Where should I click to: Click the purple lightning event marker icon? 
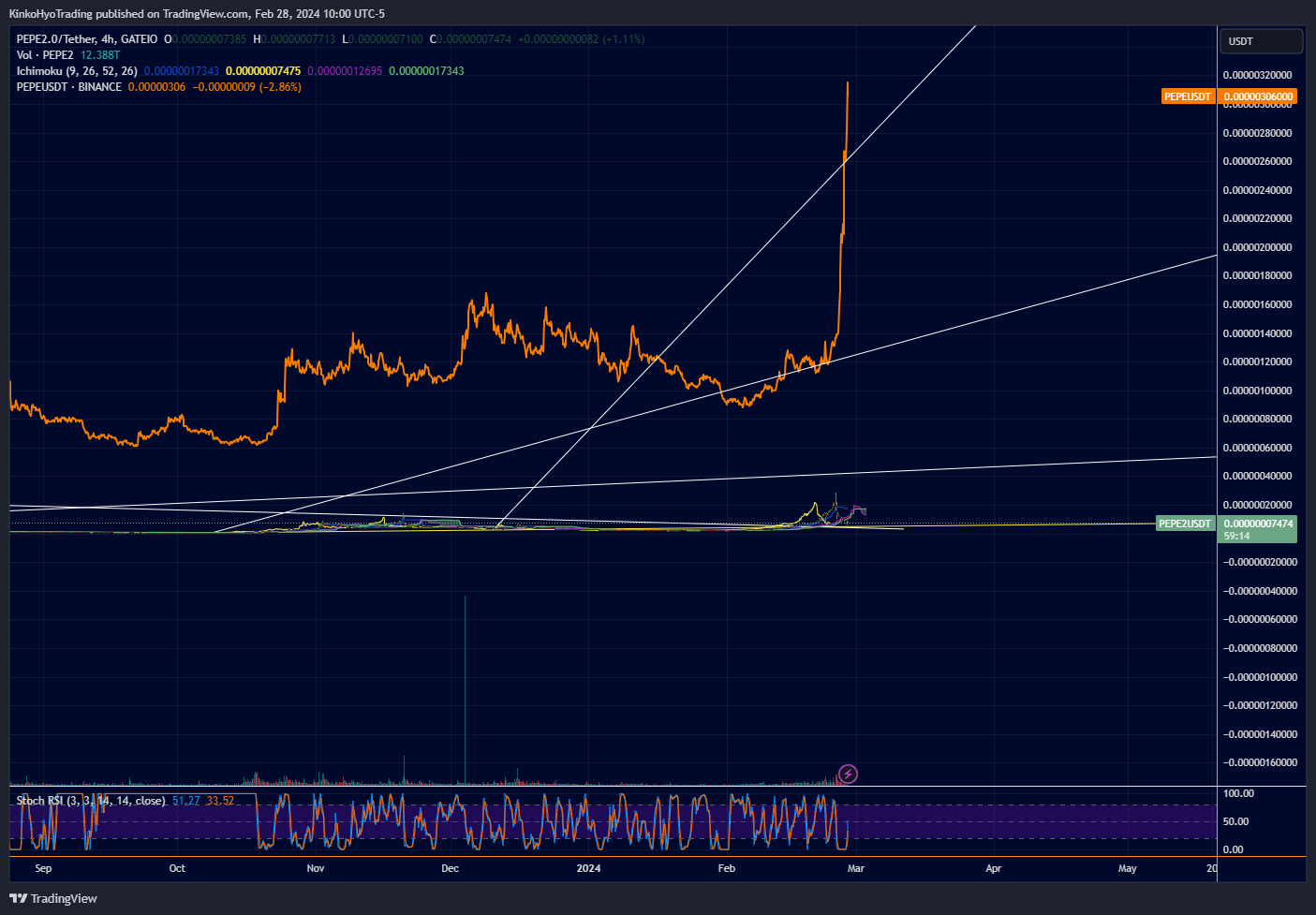click(x=848, y=774)
